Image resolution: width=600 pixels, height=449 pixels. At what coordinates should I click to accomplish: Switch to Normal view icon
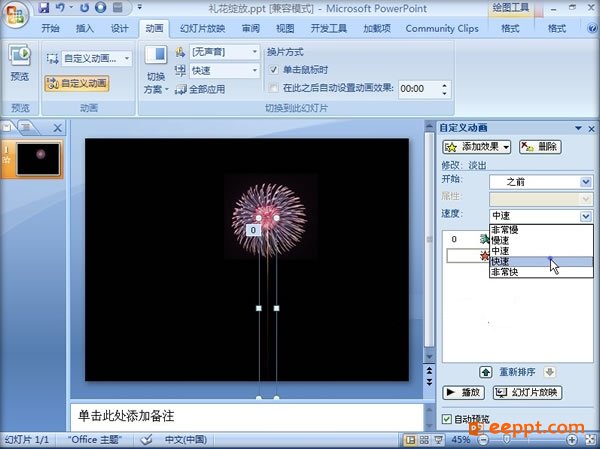pos(409,440)
